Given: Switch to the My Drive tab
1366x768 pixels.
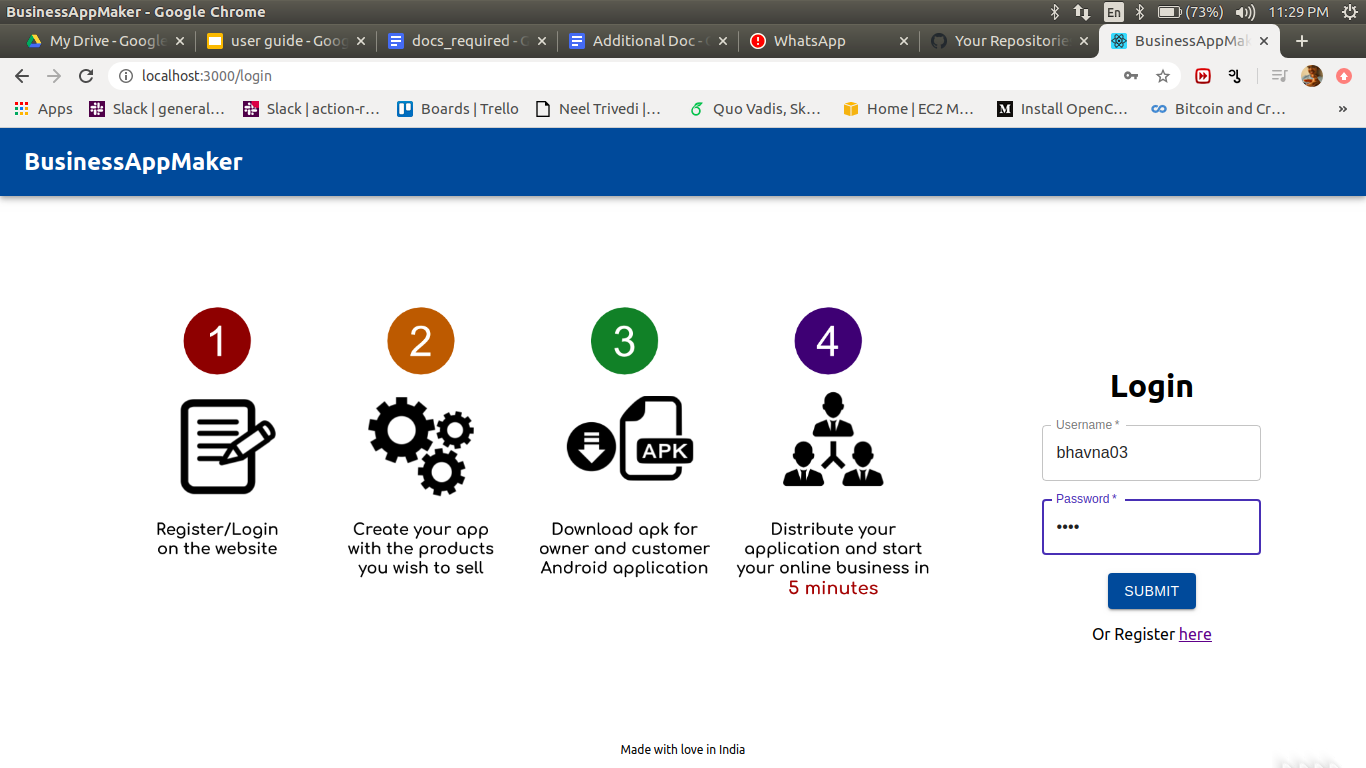Looking at the screenshot, I should tap(105, 41).
